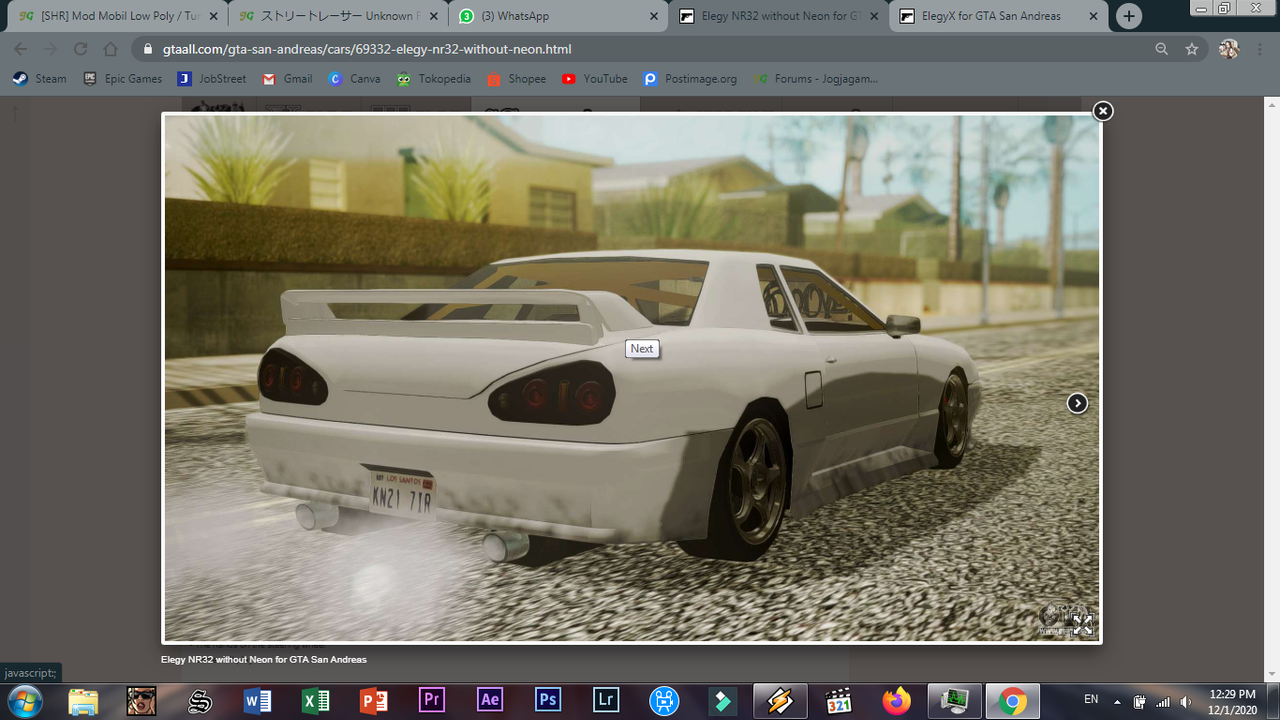1280x720 pixels.
Task: Launch Adobe After Effects from the taskbar
Action: 489,700
